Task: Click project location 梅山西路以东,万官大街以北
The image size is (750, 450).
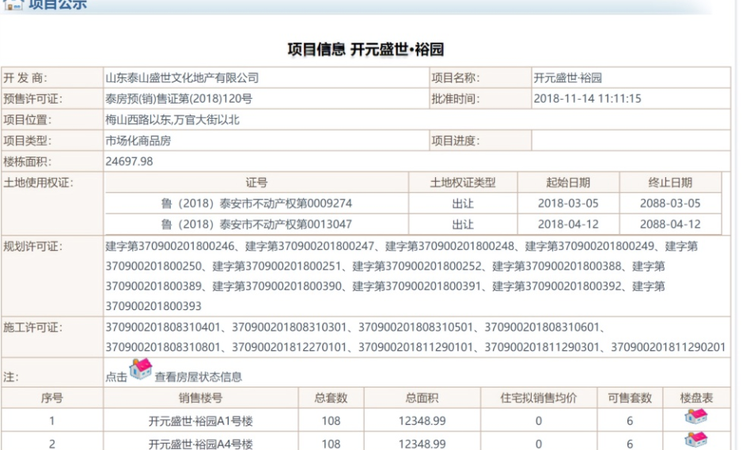Action: pyautogui.click(x=172, y=120)
